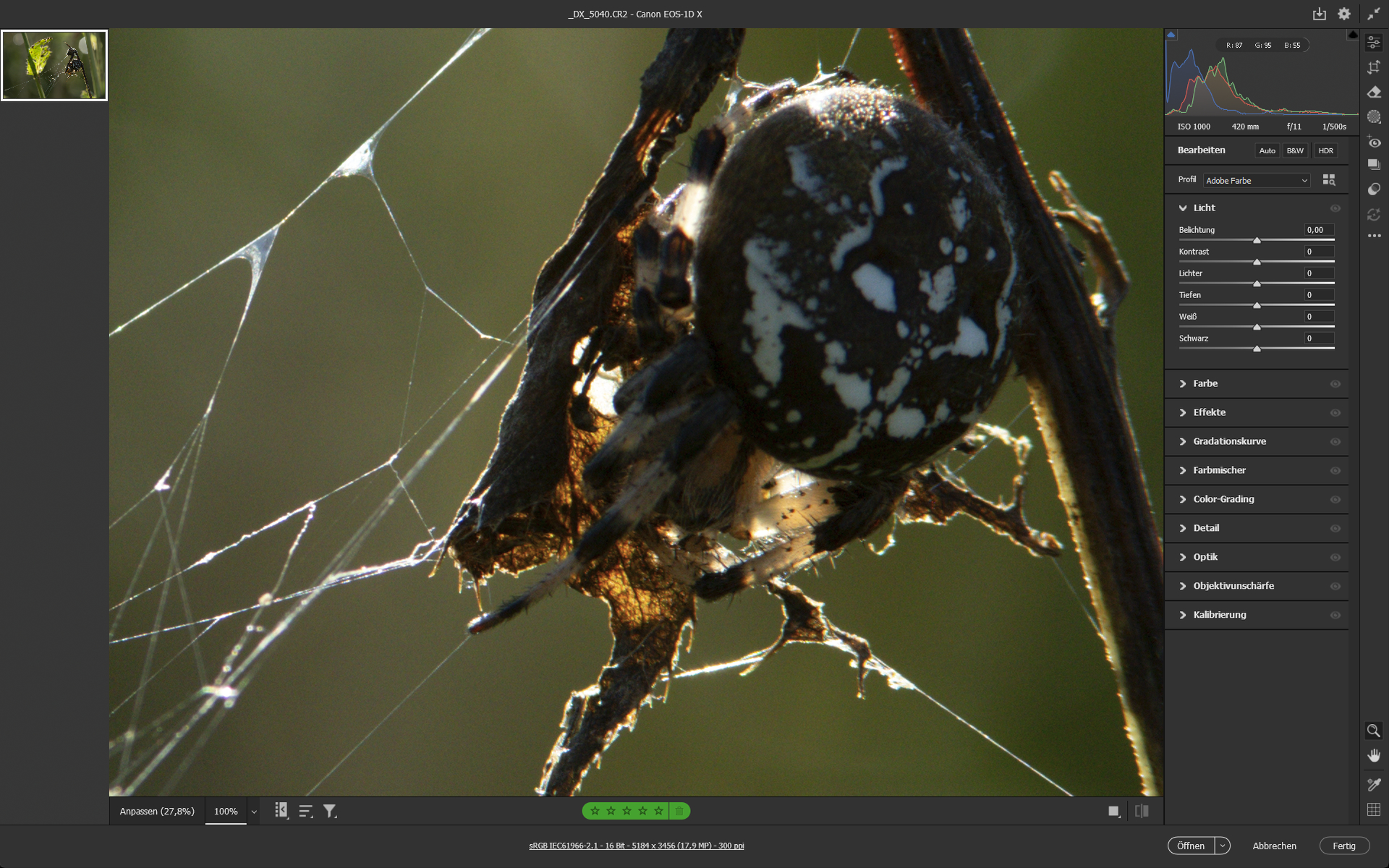Open the Adobe Farbe profile dropdown
Viewport: 1389px width, 868px height.
[1257, 180]
